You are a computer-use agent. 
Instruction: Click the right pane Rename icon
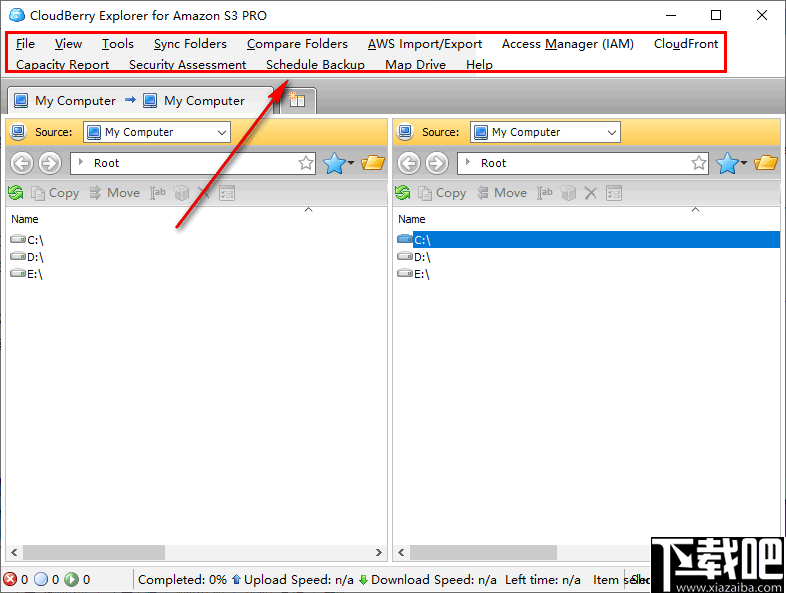[545, 193]
